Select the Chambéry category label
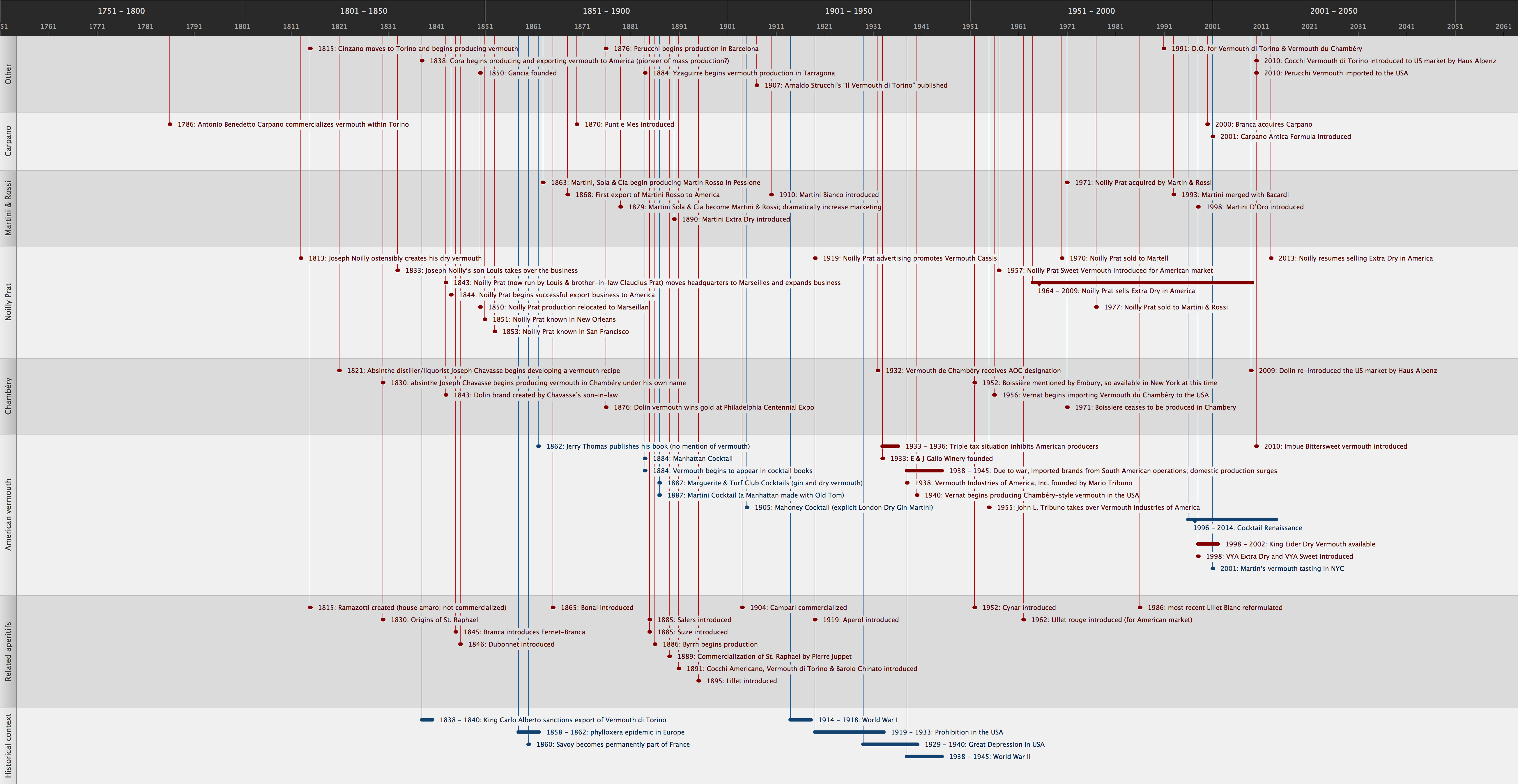This screenshot has height=784, width=1518. tap(8, 396)
